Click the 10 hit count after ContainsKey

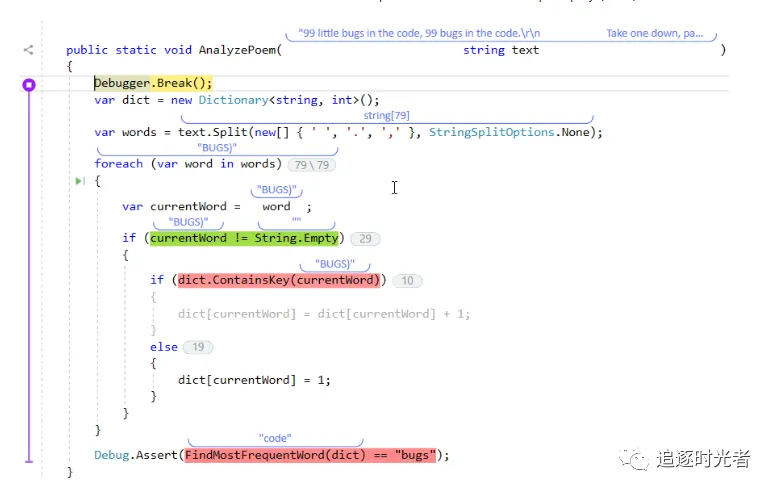tap(407, 281)
